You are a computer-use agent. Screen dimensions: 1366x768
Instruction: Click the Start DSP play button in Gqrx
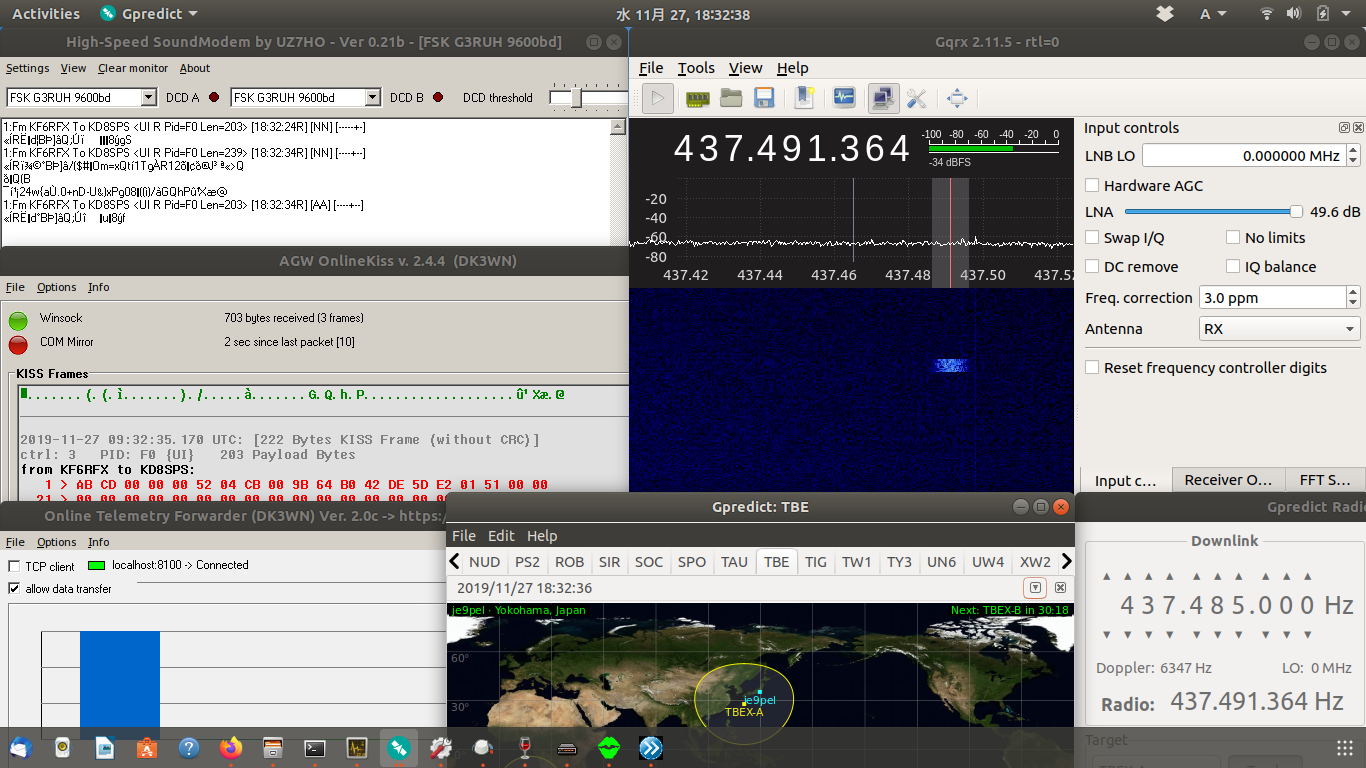[657, 98]
